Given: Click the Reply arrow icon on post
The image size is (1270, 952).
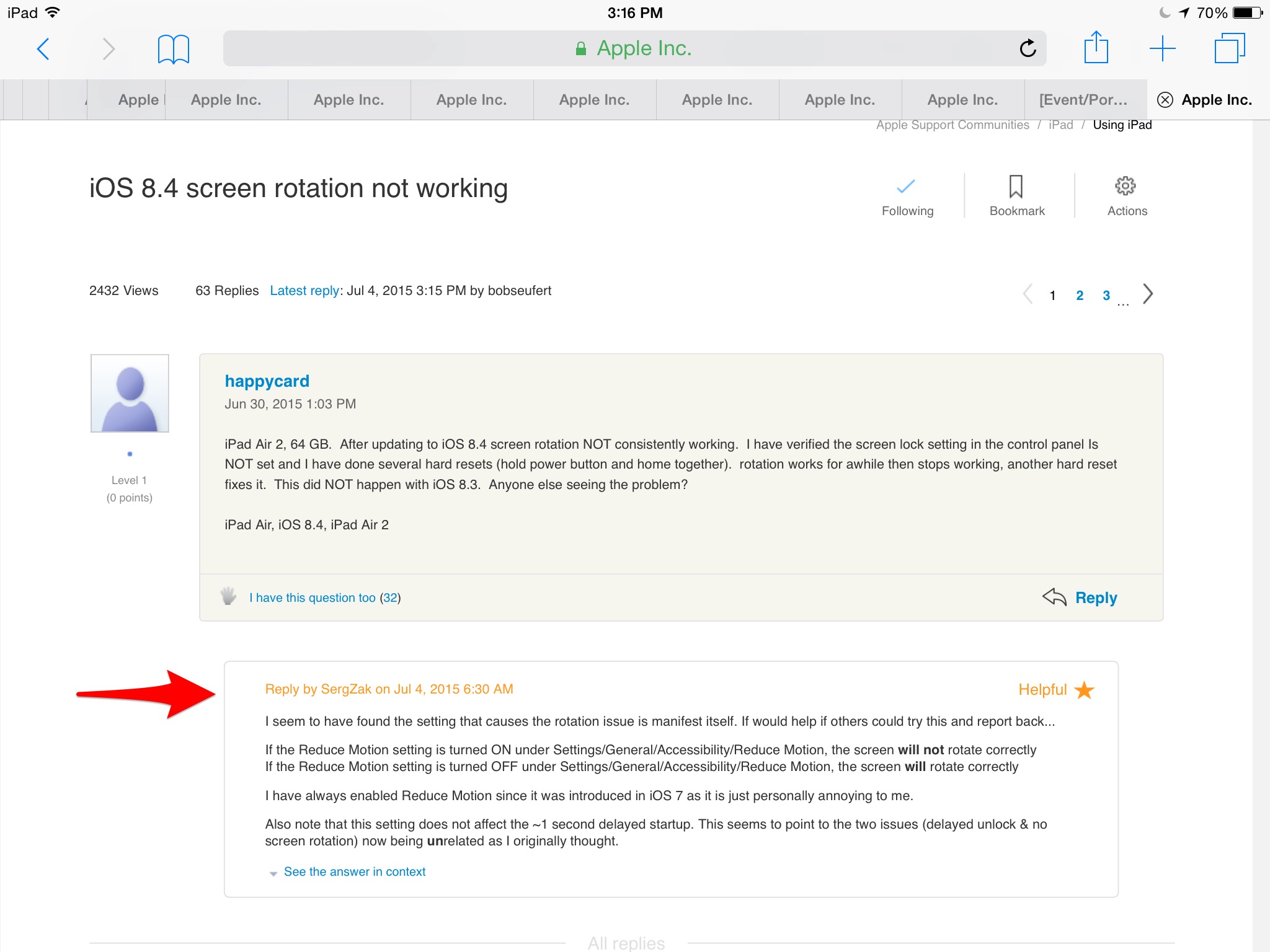Looking at the screenshot, I should coord(1054,597).
